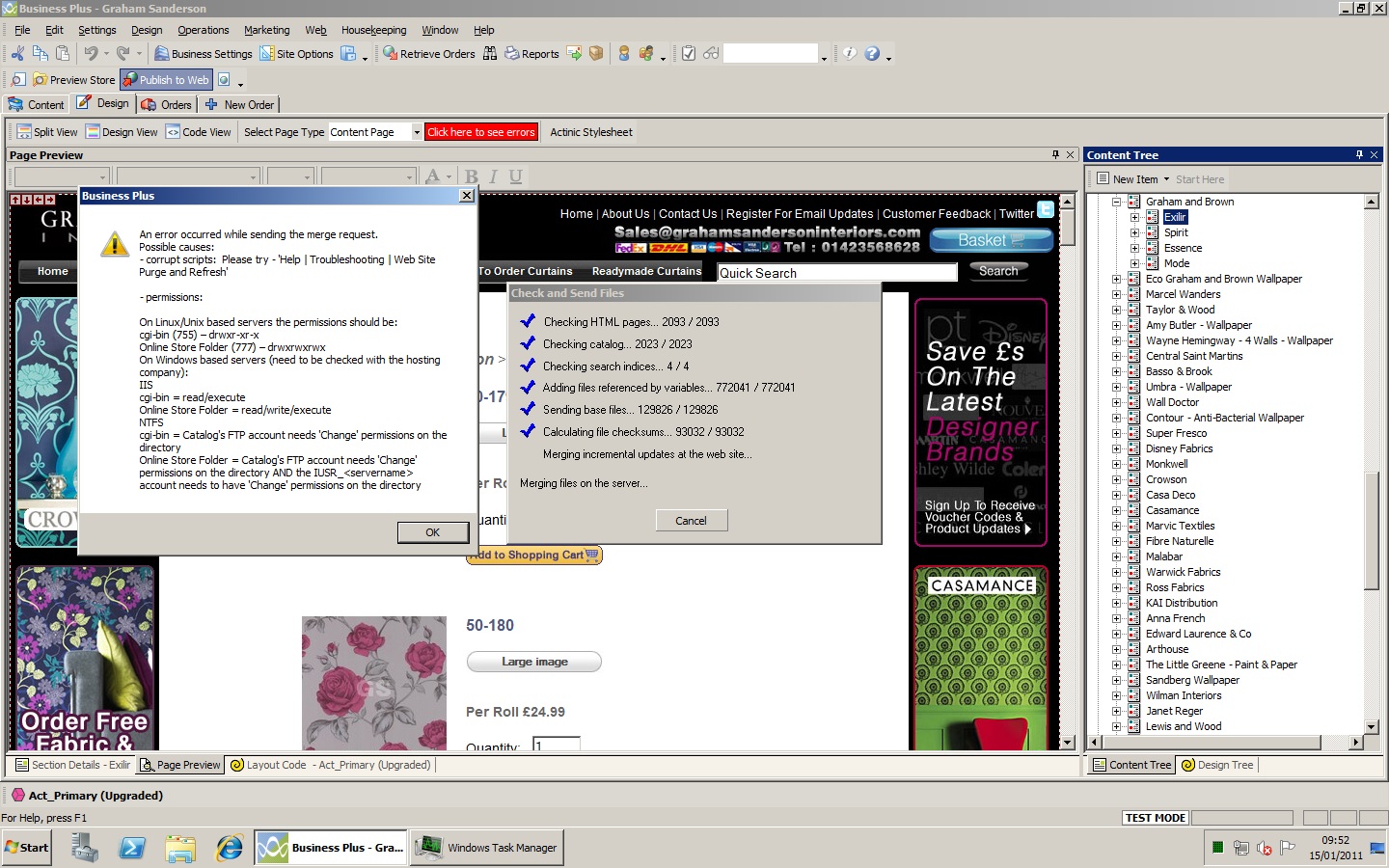The image size is (1389, 868).
Task: Collapse the Graham and Brown tree node
Action: click(x=1116, y=202)
